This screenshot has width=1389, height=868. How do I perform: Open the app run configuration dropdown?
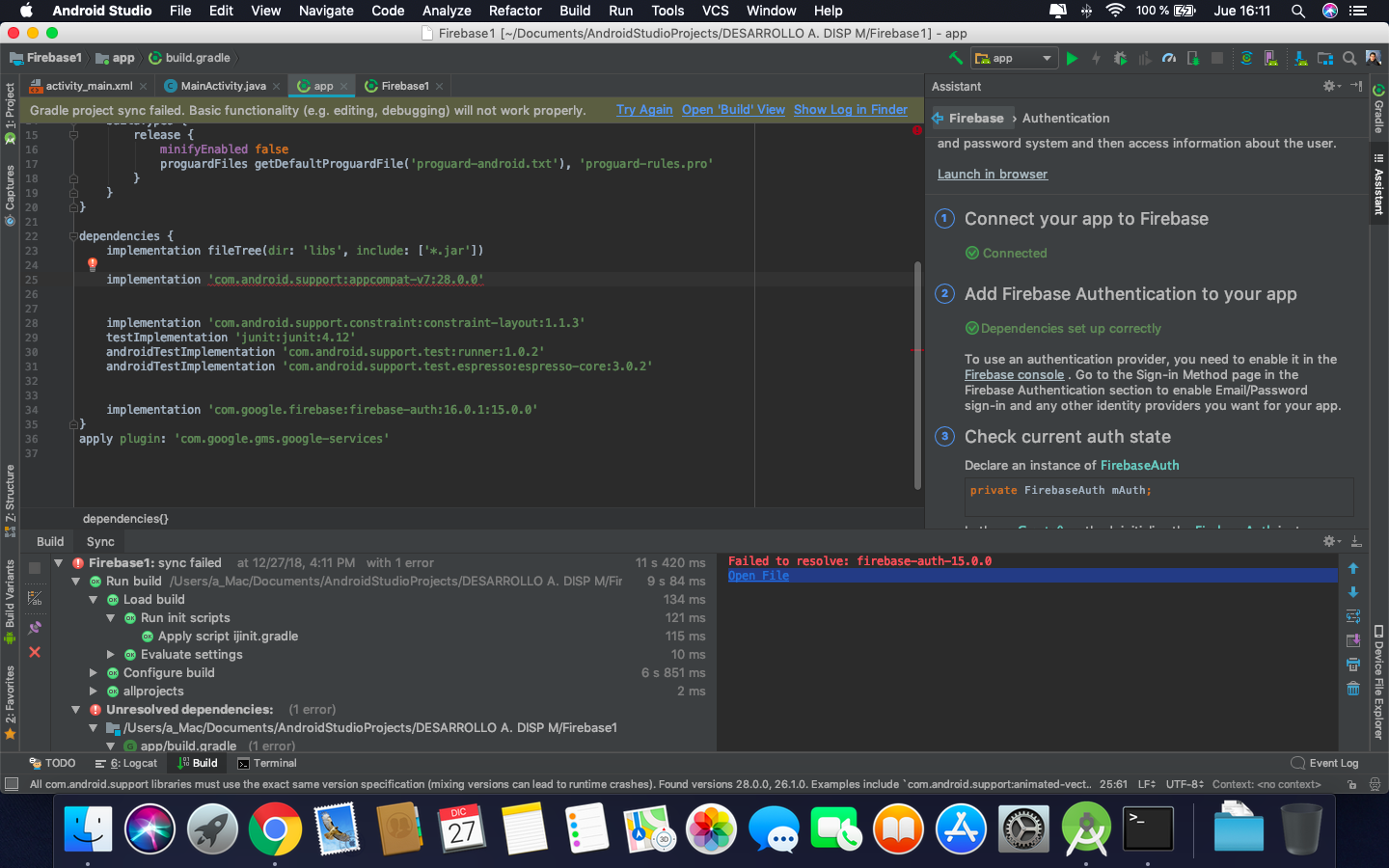pos(1014,58)
